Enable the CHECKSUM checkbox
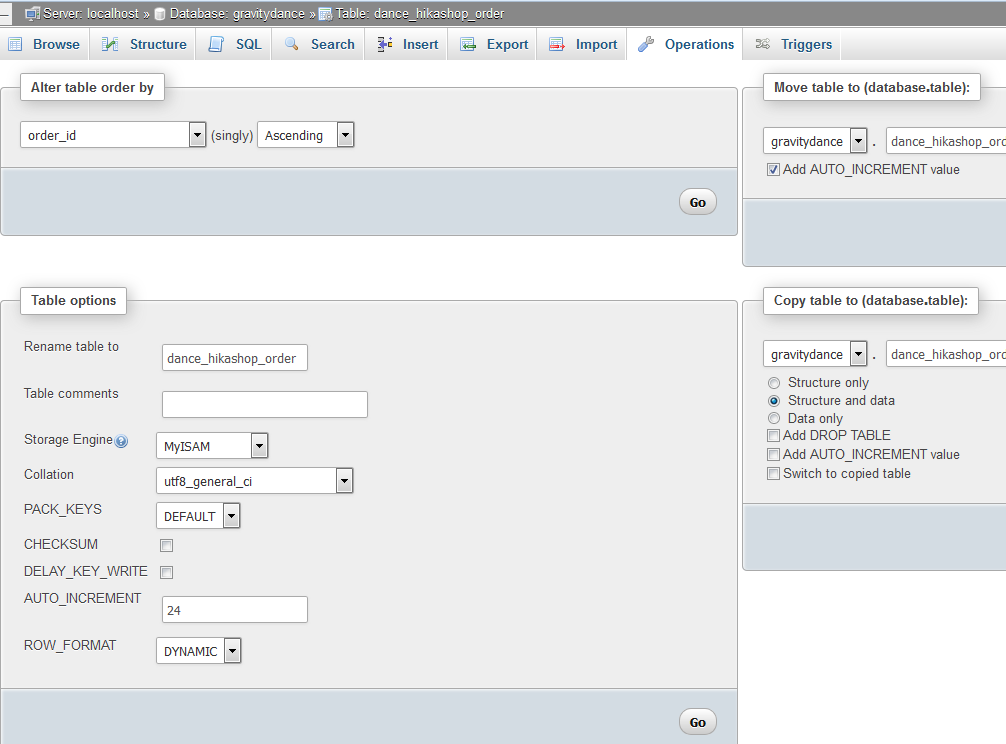Screen dimensions: 1006x744 [167, 546]
